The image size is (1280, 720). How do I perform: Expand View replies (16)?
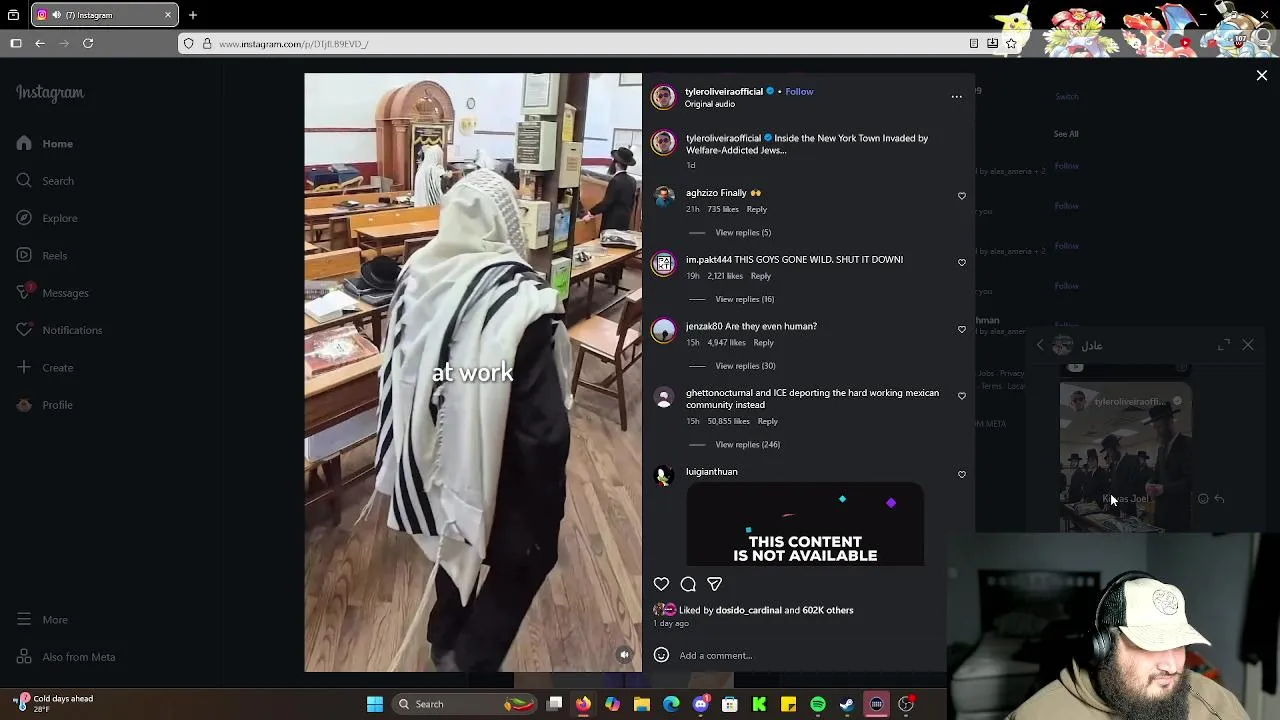745,299
